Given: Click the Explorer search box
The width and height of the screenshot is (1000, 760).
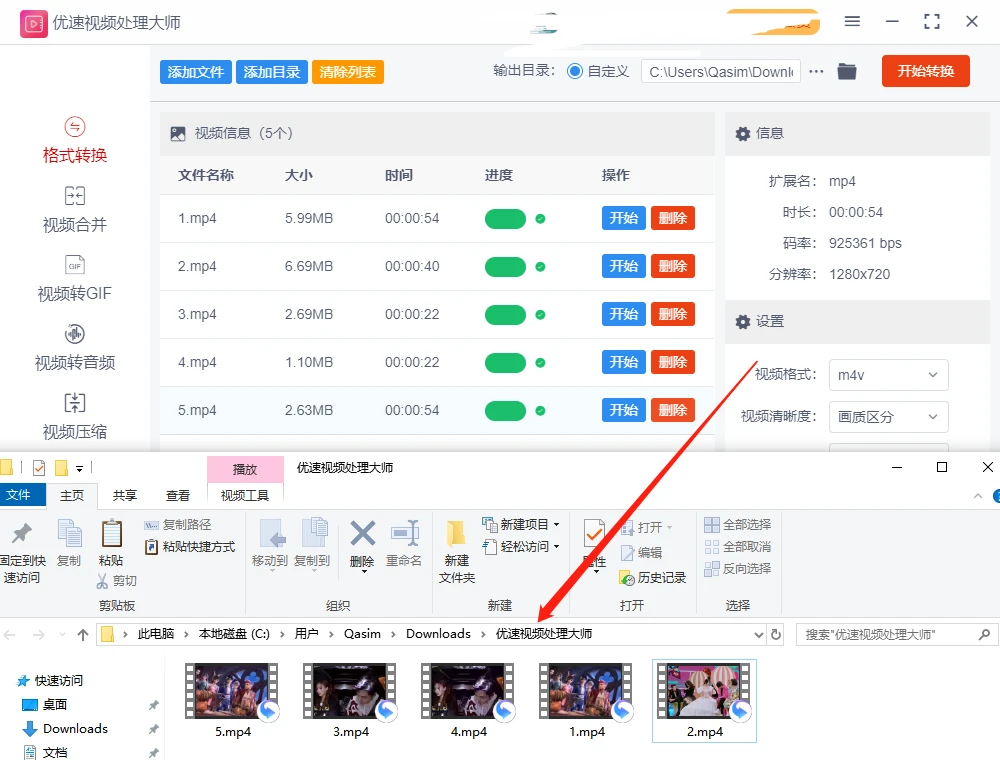Looking at the screenshot, I should point(896,634).
